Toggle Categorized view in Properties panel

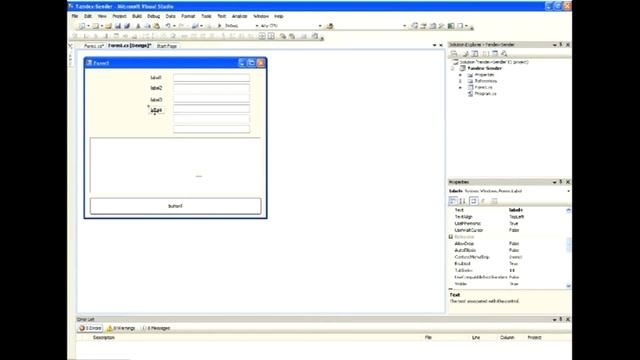coord(453,201)
